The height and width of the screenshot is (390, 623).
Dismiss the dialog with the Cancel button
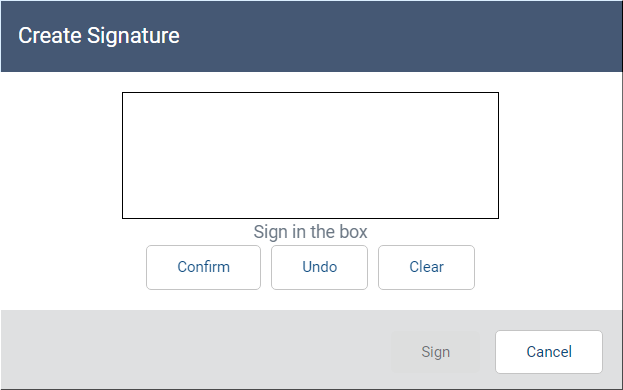pyautogui.click(x=549, y=352)
